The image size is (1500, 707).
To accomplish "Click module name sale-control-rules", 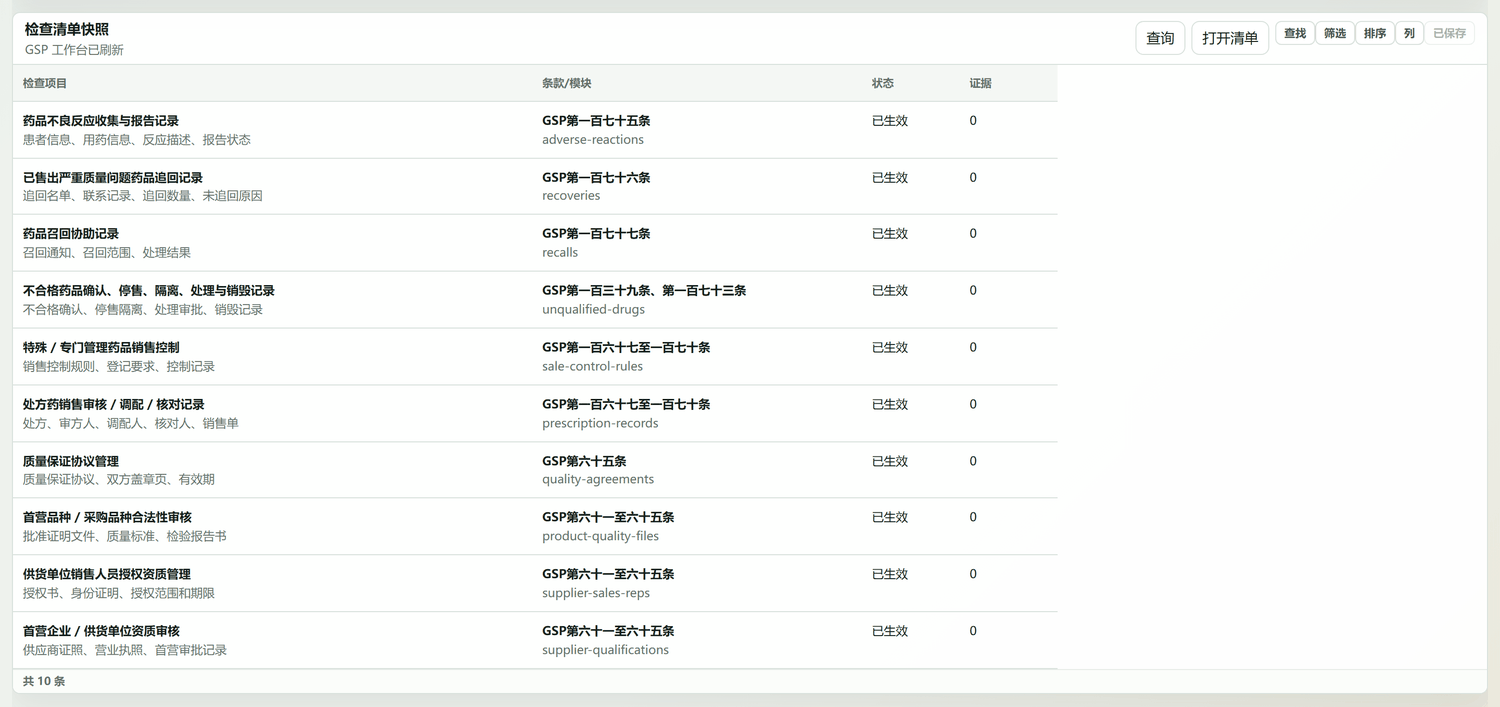I will click(592, 366).
